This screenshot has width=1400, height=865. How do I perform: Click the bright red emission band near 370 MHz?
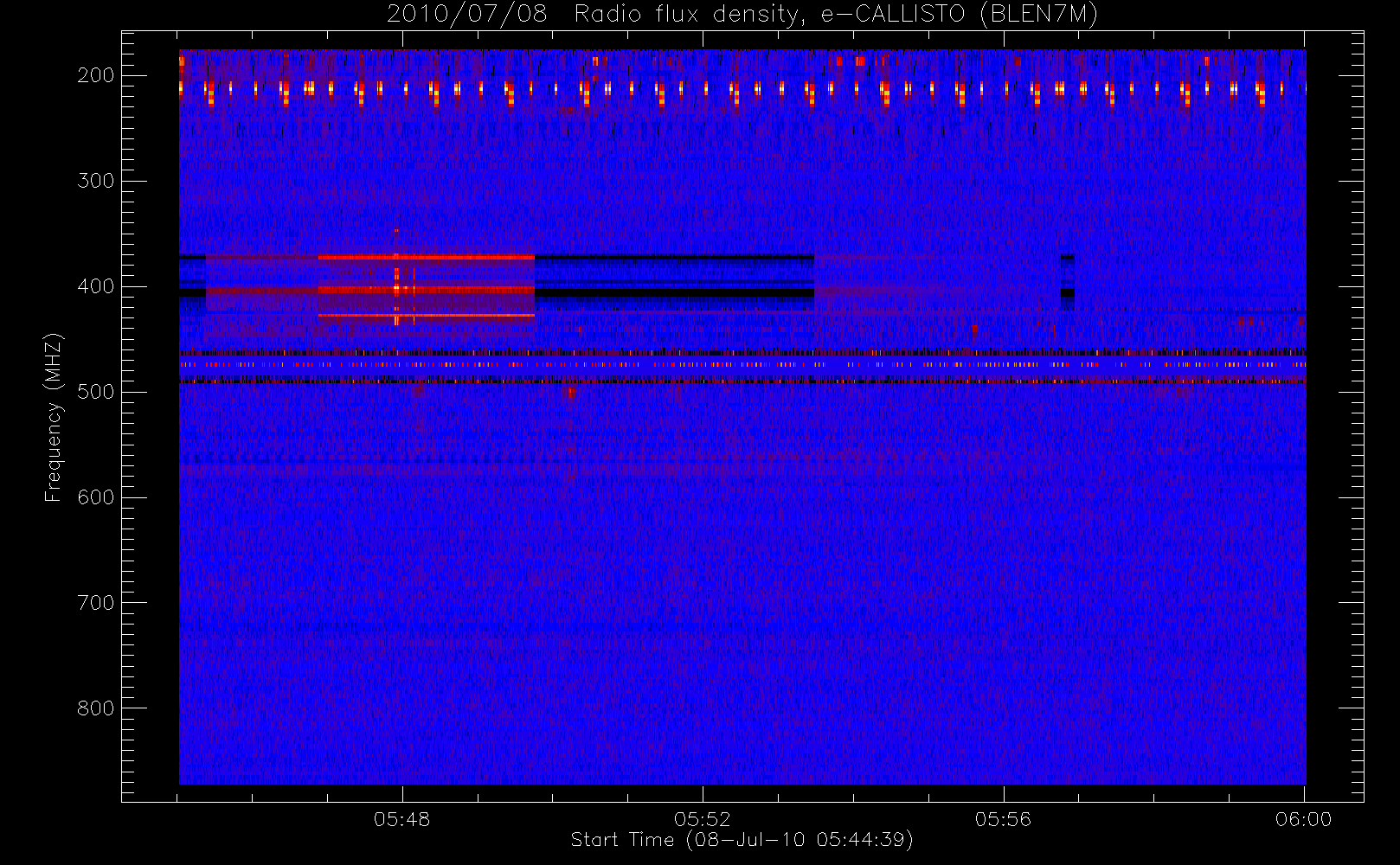pos(426,258)
